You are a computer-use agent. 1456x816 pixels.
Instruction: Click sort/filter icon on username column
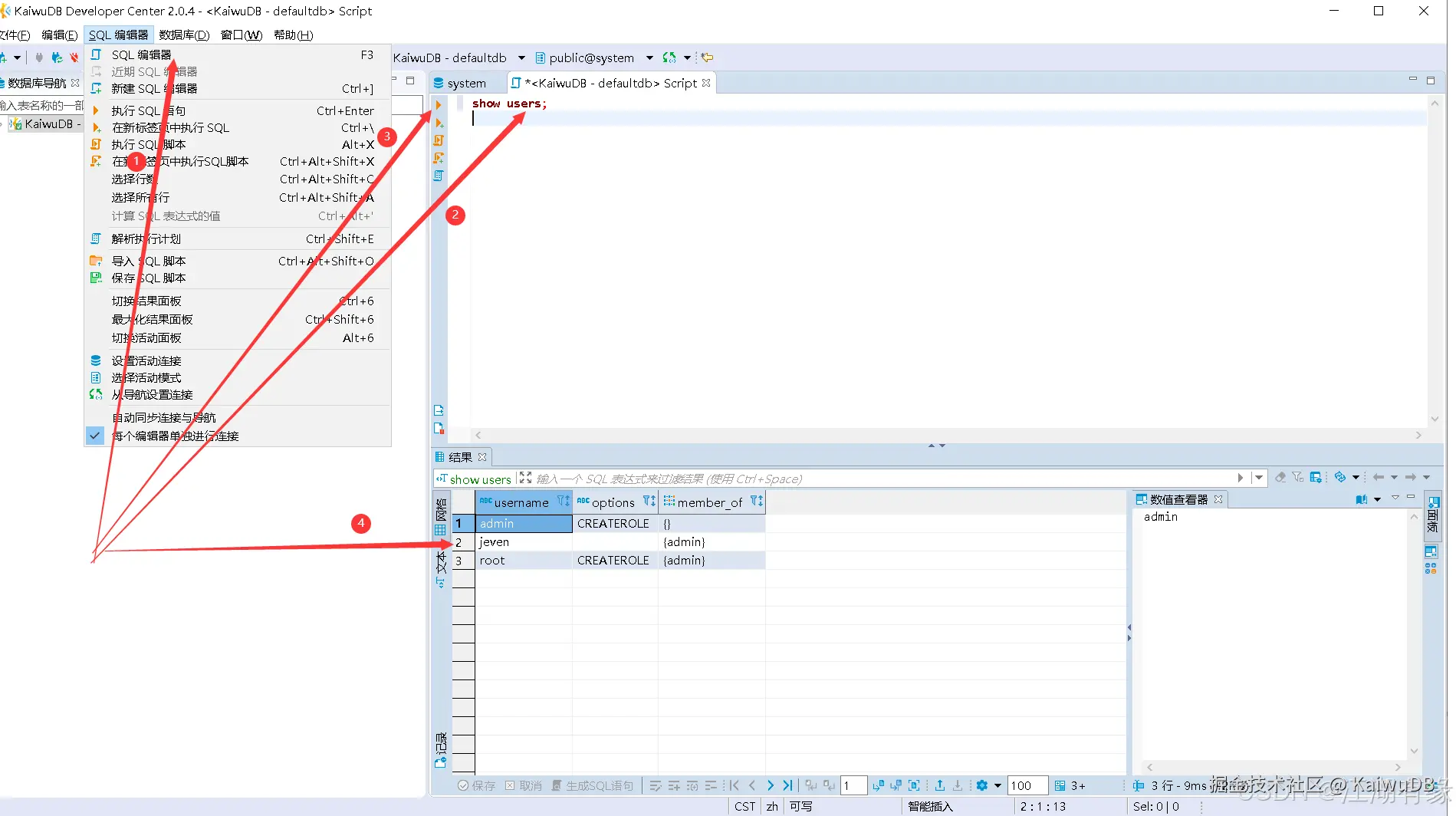[563, 502]
